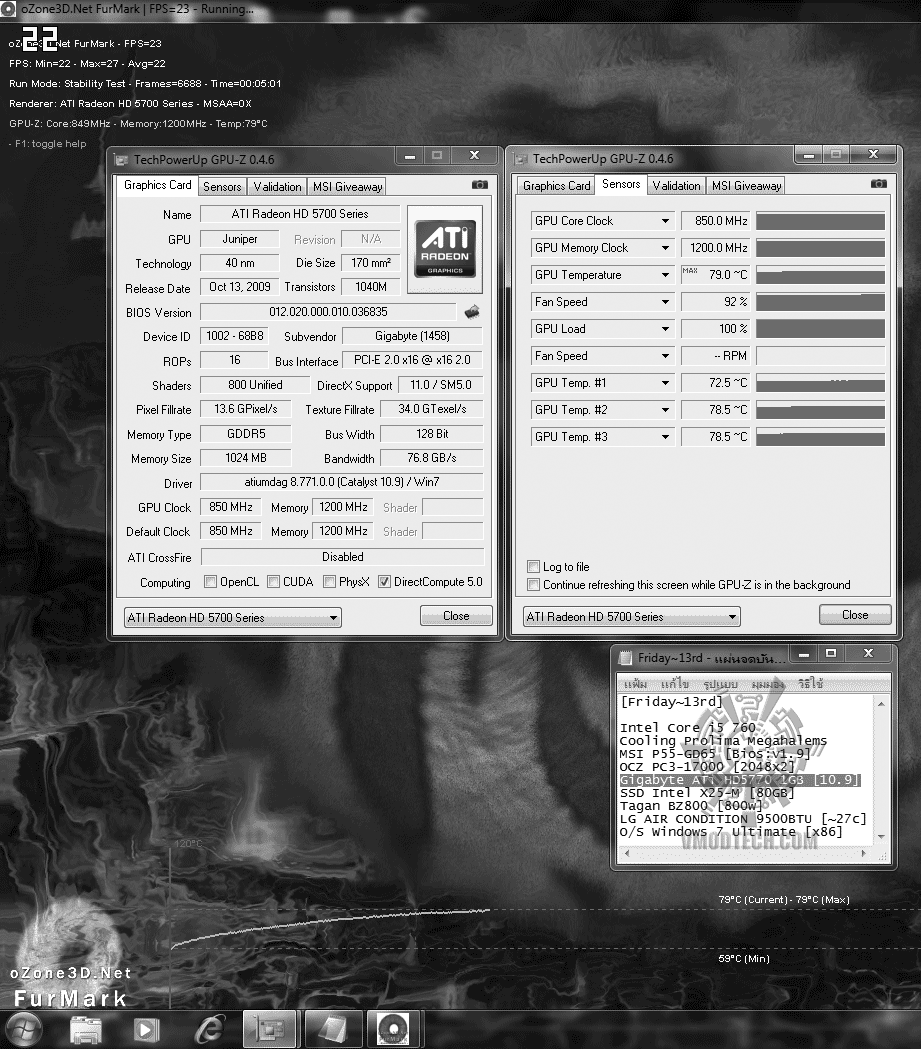Screen dimensions: 921x1049
Task: Click the ATI Radeon Graphics logo
Action: [445, 249]
